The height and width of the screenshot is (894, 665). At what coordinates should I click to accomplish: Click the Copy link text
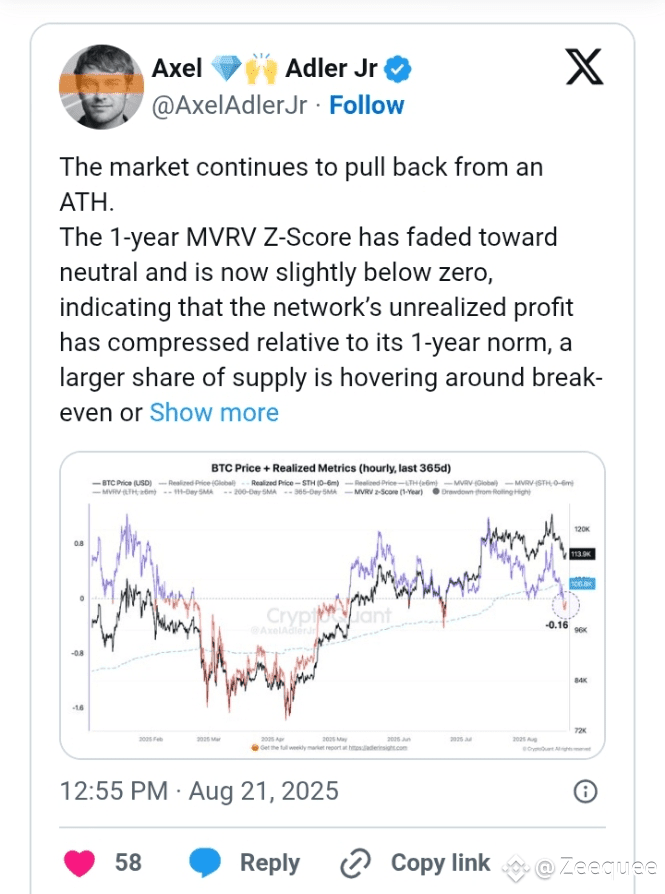point(440,863)
